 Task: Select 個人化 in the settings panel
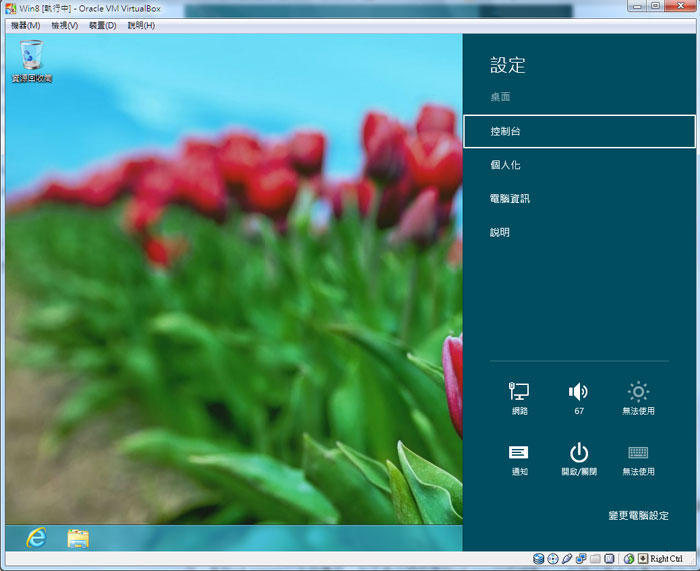click(x=505, y=165)
